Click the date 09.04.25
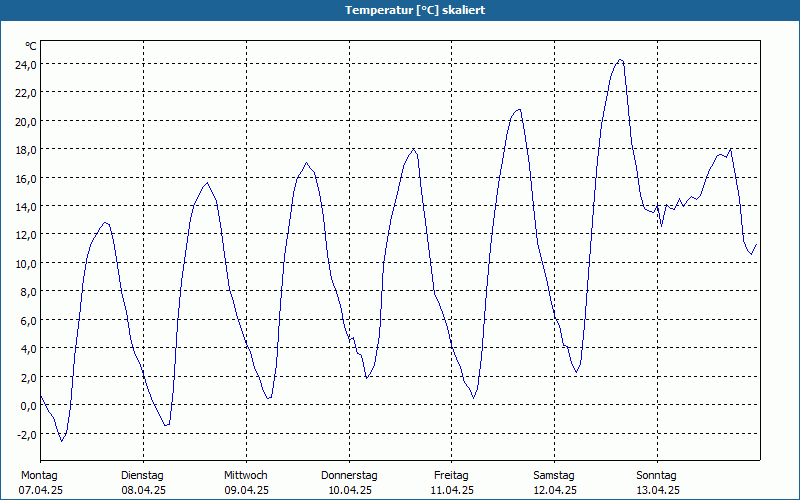800x500 pixels. pyautogui.click(x=246, y=491)
